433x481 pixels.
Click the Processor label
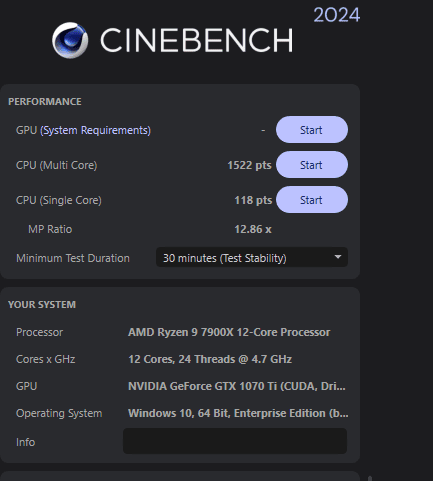(39, 332)
